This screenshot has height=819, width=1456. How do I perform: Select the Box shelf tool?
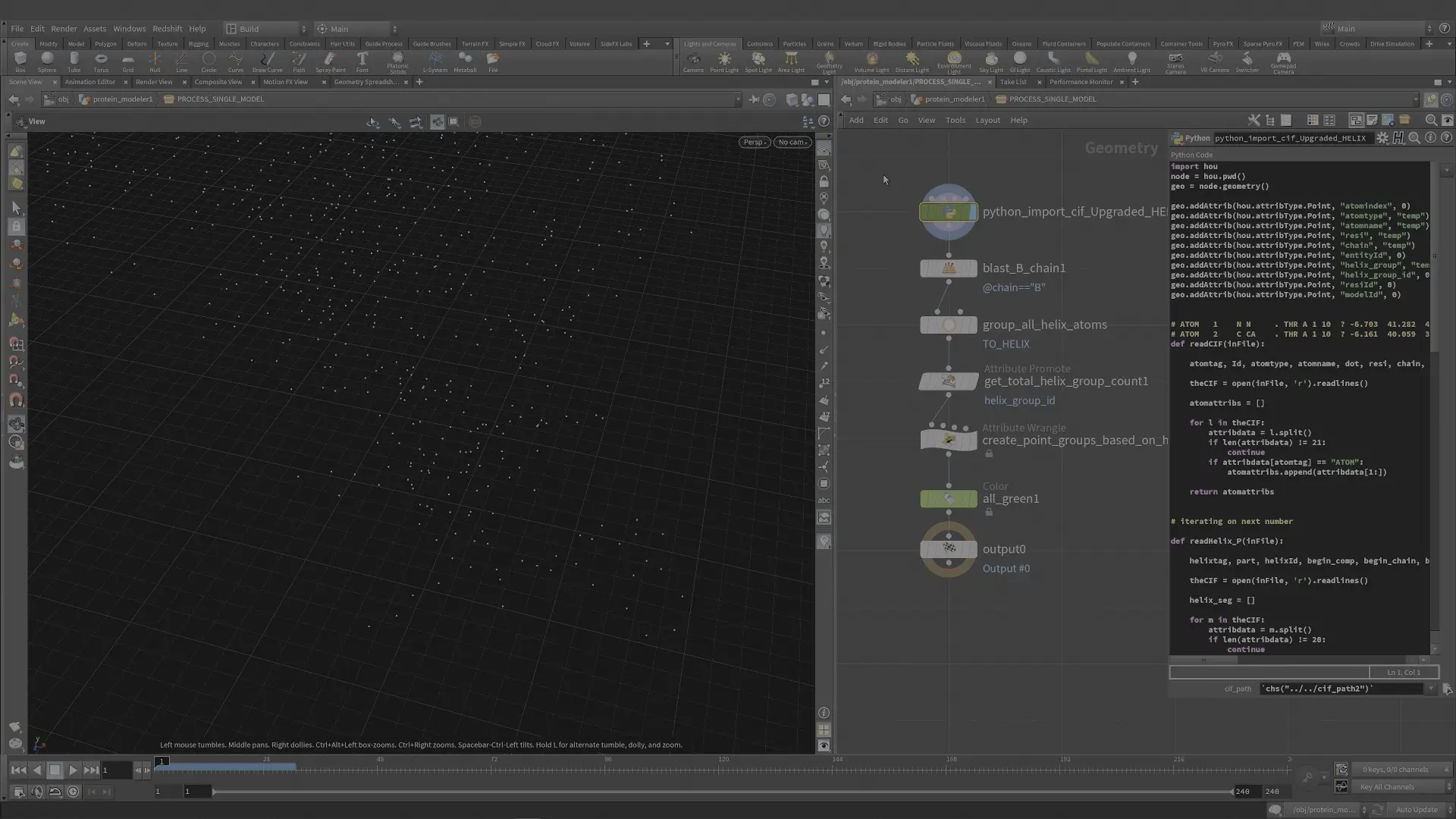pos(20,62)
